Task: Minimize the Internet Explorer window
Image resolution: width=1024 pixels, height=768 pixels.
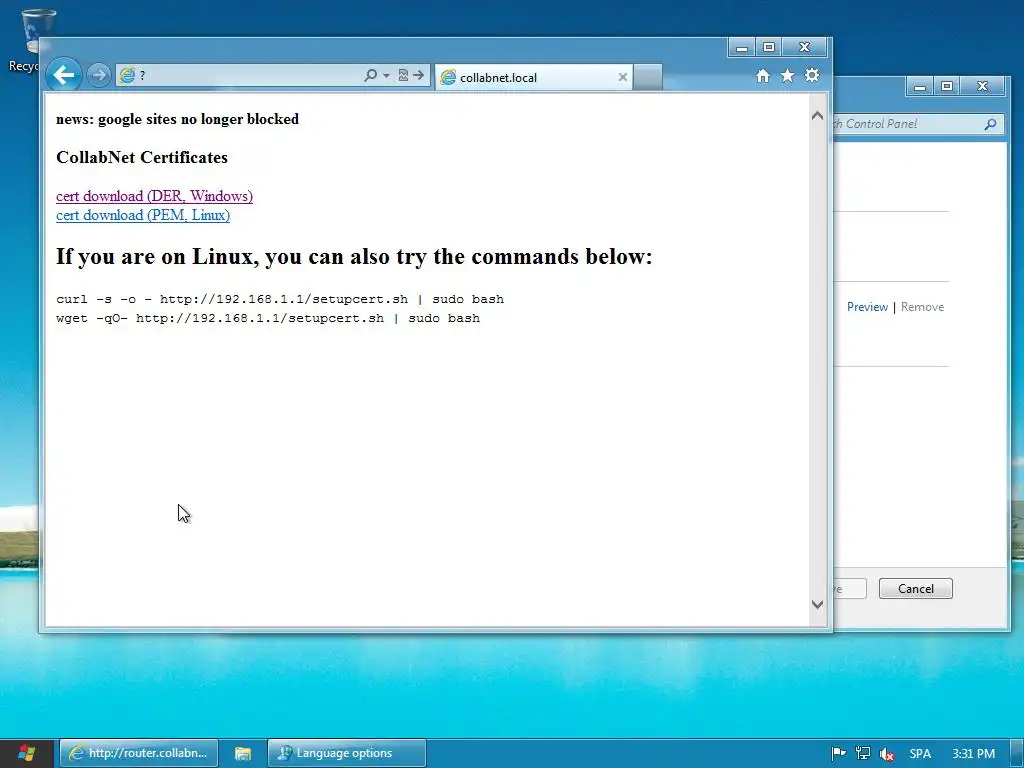Action: coord(742,47)
